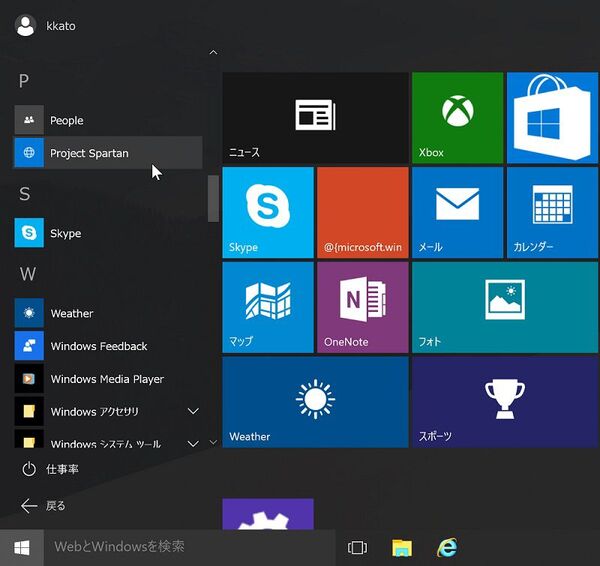The width and height of the screenshot is (600, 566).
Task: Click the 戻る back button
Action: (43, 506)
